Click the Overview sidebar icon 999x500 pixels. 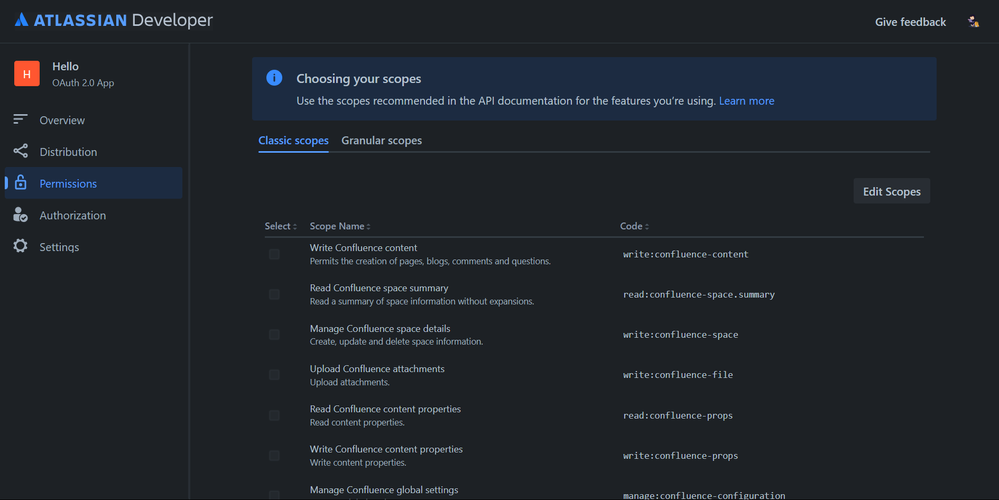[20, 120]
